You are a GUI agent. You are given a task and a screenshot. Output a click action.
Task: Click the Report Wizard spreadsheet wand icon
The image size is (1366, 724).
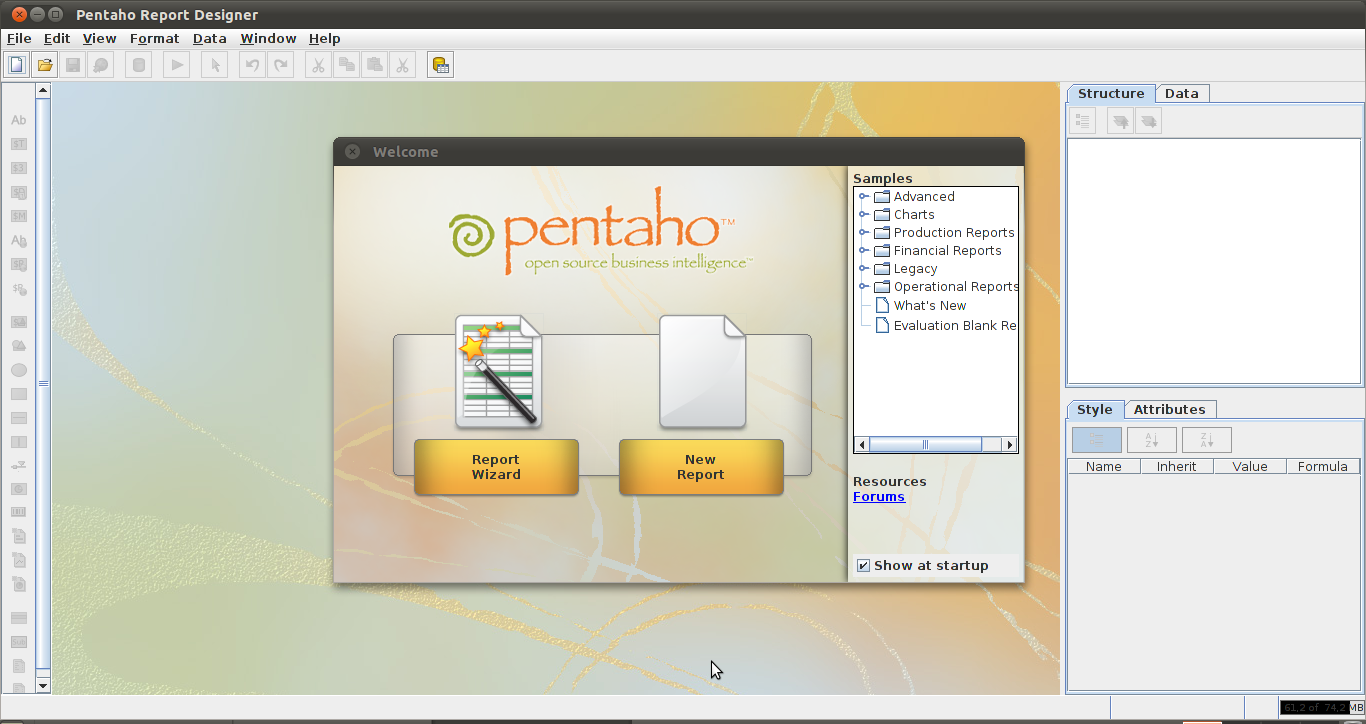[x=498, y=371]
